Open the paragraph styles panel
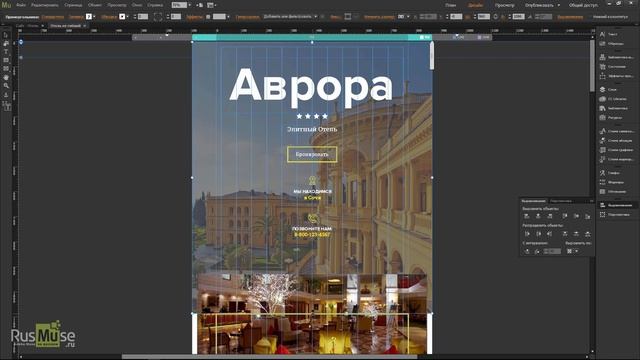Image resolution: width=640 pixels, height=360 pixels. tap(616, 140)
